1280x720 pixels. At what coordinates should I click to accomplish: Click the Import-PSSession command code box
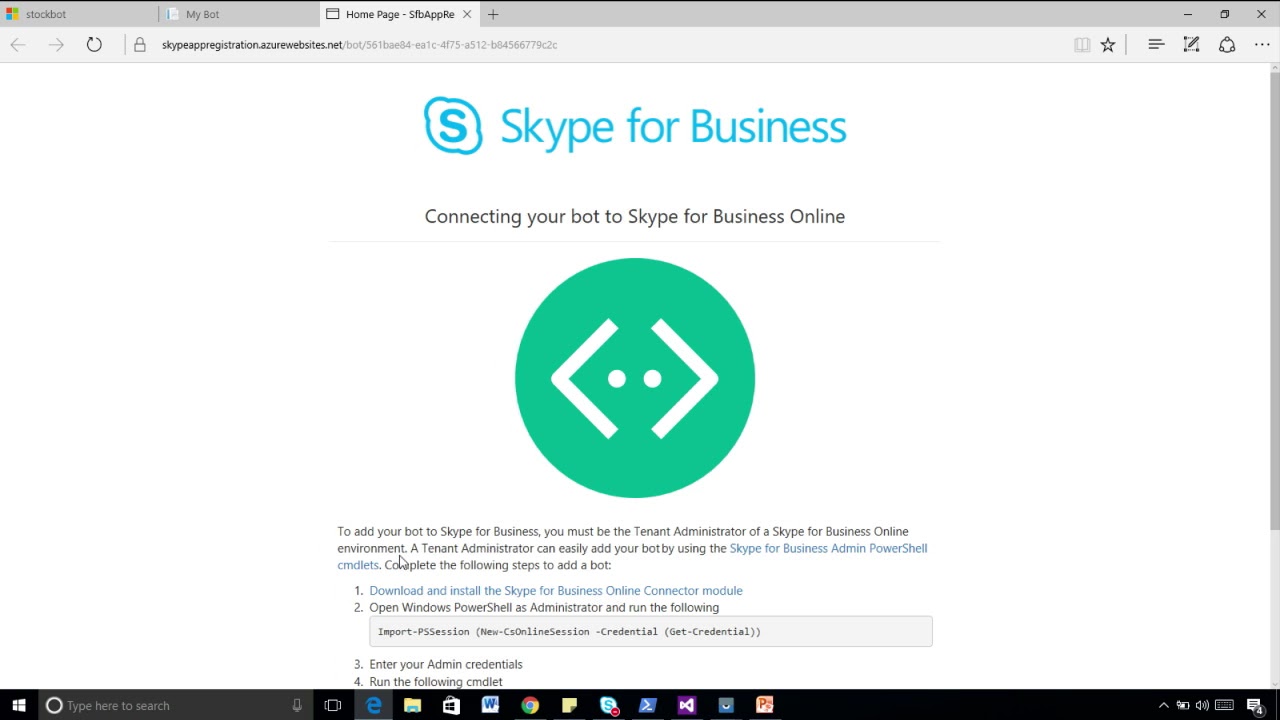[651, 632]
